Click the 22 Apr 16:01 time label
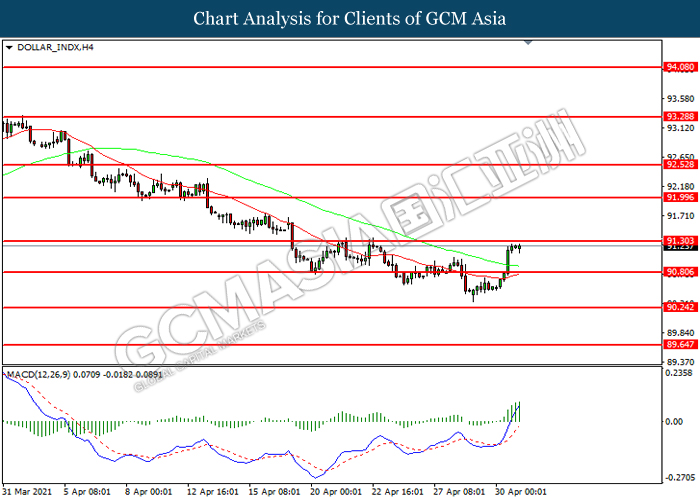Screen dimensions: 700x500 [397, 492]
